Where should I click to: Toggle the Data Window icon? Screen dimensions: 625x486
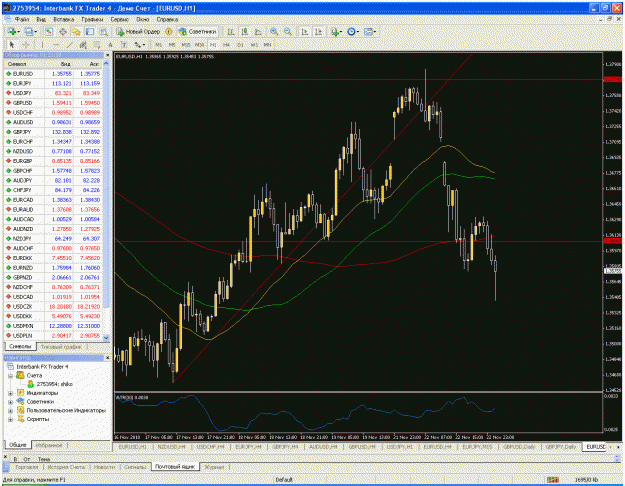tap(63, 32)
